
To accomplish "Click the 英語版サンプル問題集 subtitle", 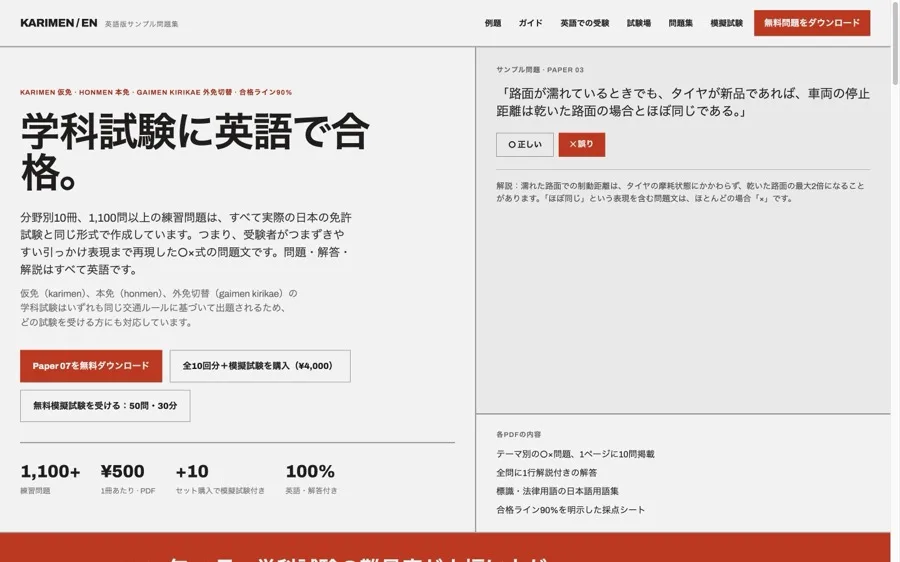I will point(141,24).
